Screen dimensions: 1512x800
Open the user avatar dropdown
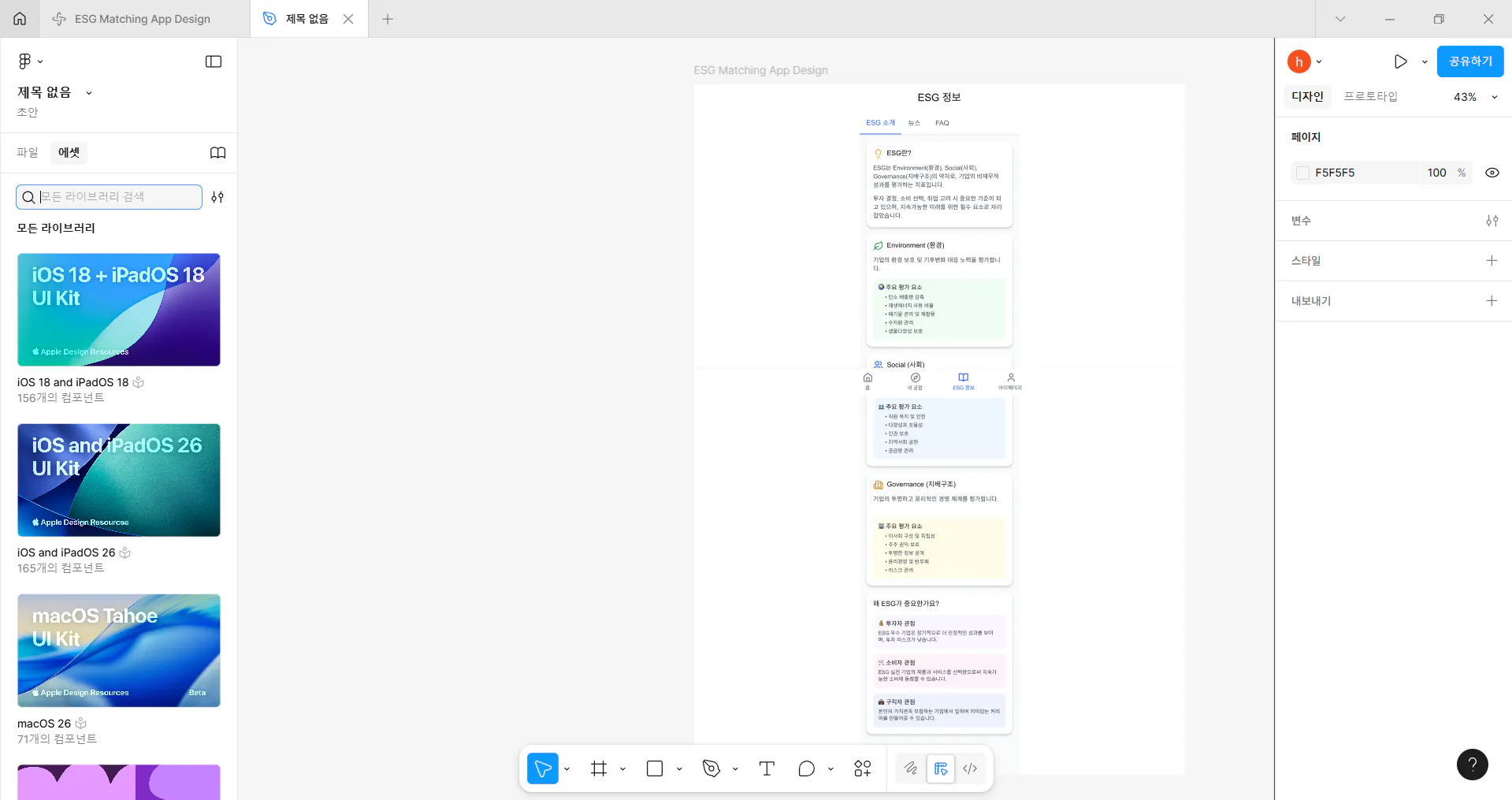click(x=1305, y=61)
